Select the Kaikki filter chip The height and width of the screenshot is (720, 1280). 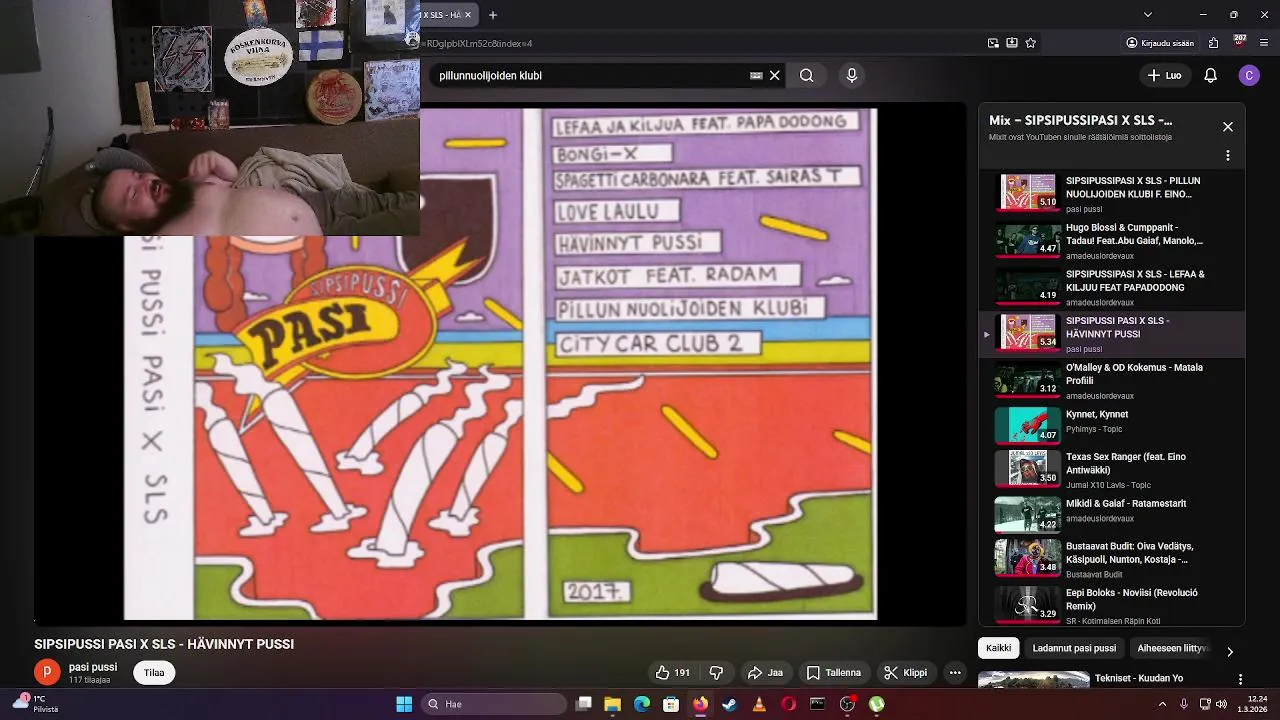coord(998,648)
